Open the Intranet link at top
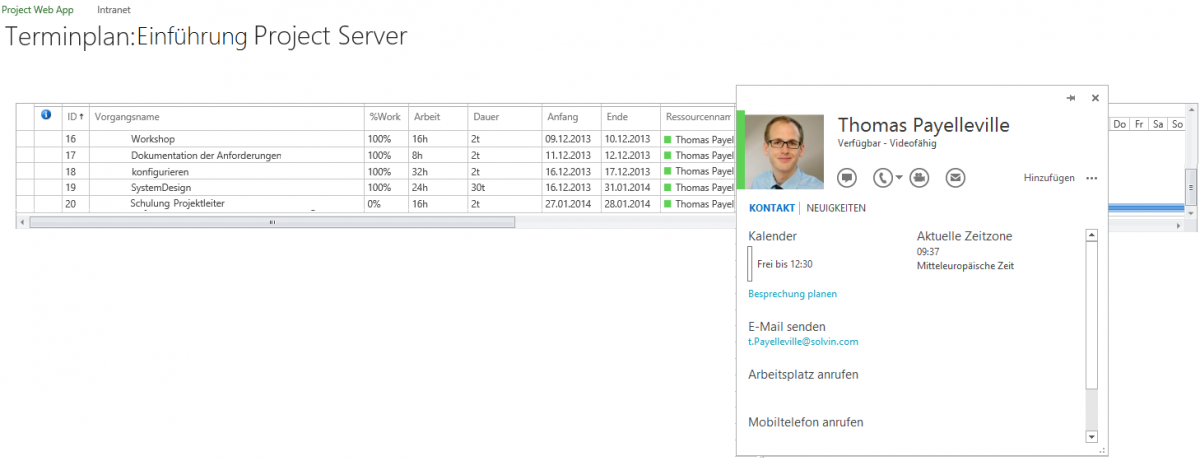 [115, 9]
